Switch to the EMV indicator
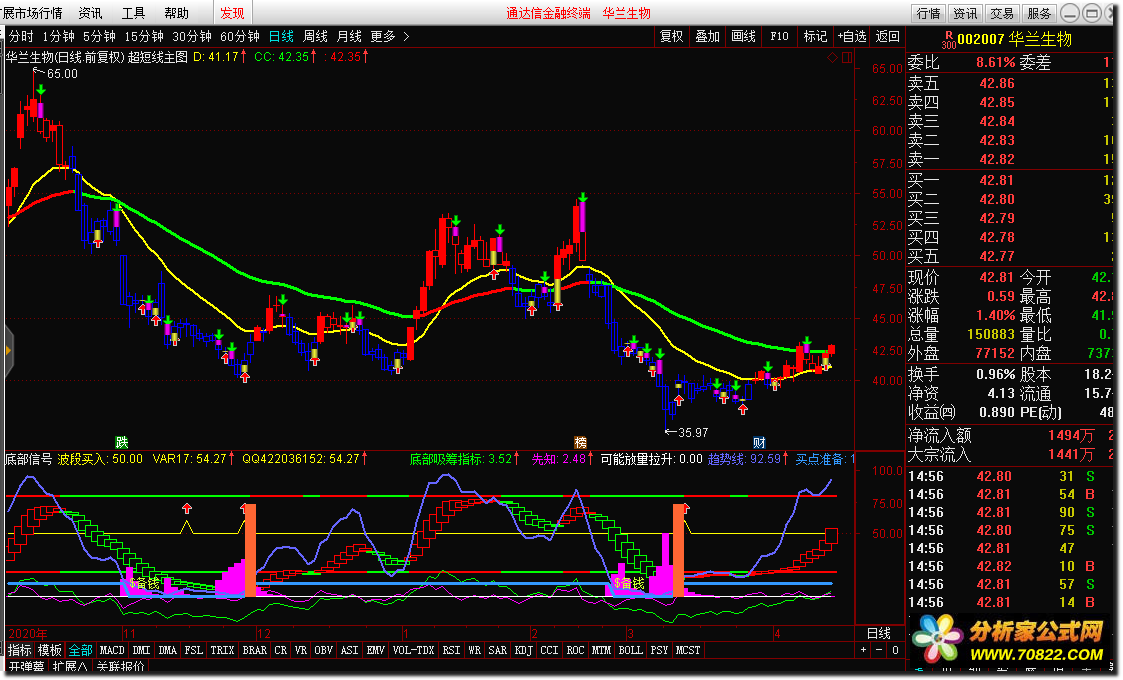The image size is (1123, 680). tap(375, 650)
